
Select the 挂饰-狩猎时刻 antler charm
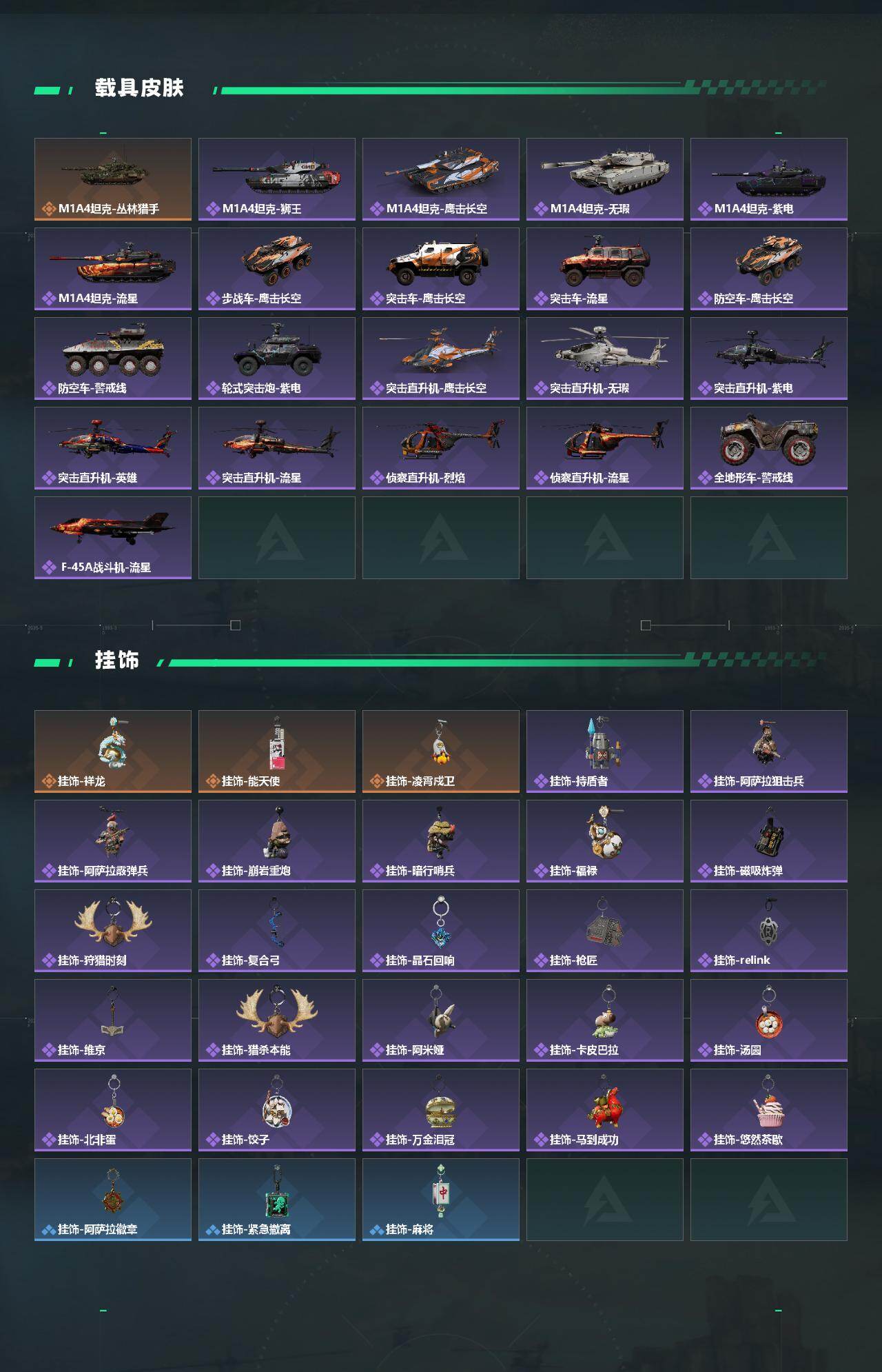coord(113,931)
